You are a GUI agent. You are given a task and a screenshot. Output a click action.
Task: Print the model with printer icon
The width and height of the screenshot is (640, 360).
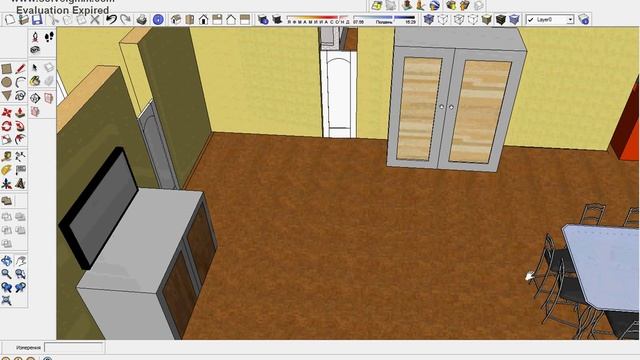142,19
